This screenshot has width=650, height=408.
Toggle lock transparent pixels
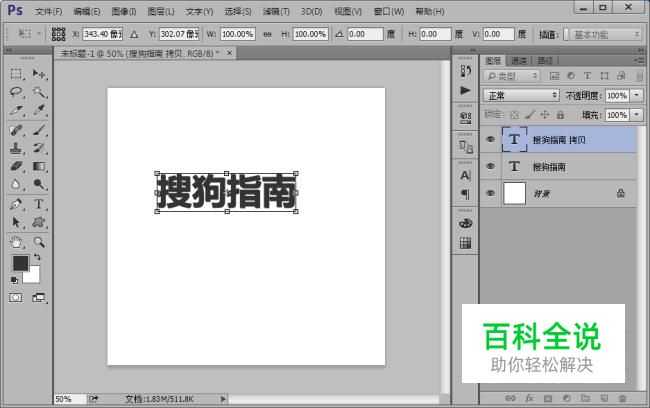(514, 115)
